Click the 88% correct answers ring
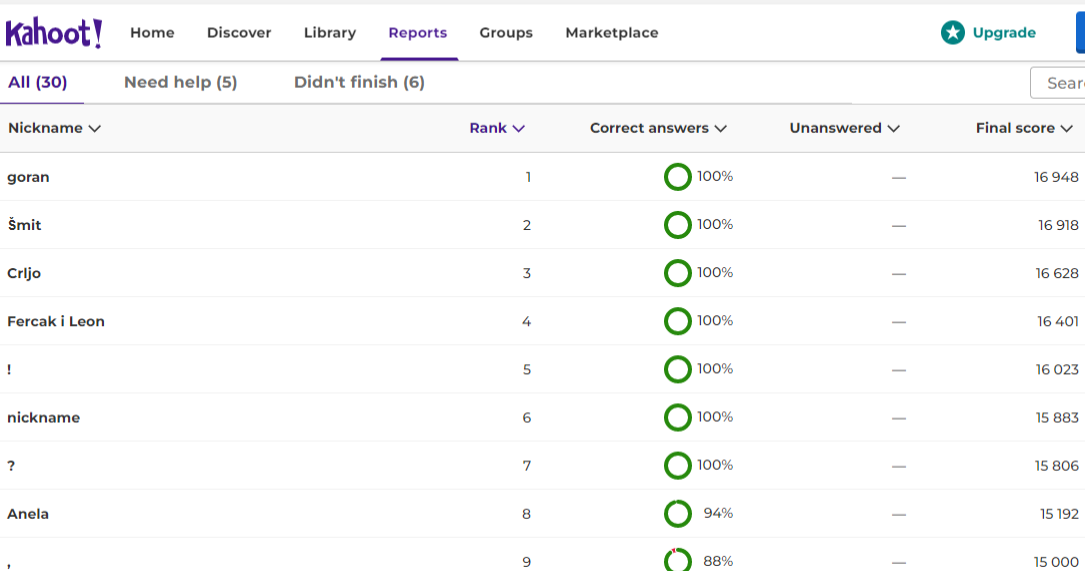 click(677, 560)
